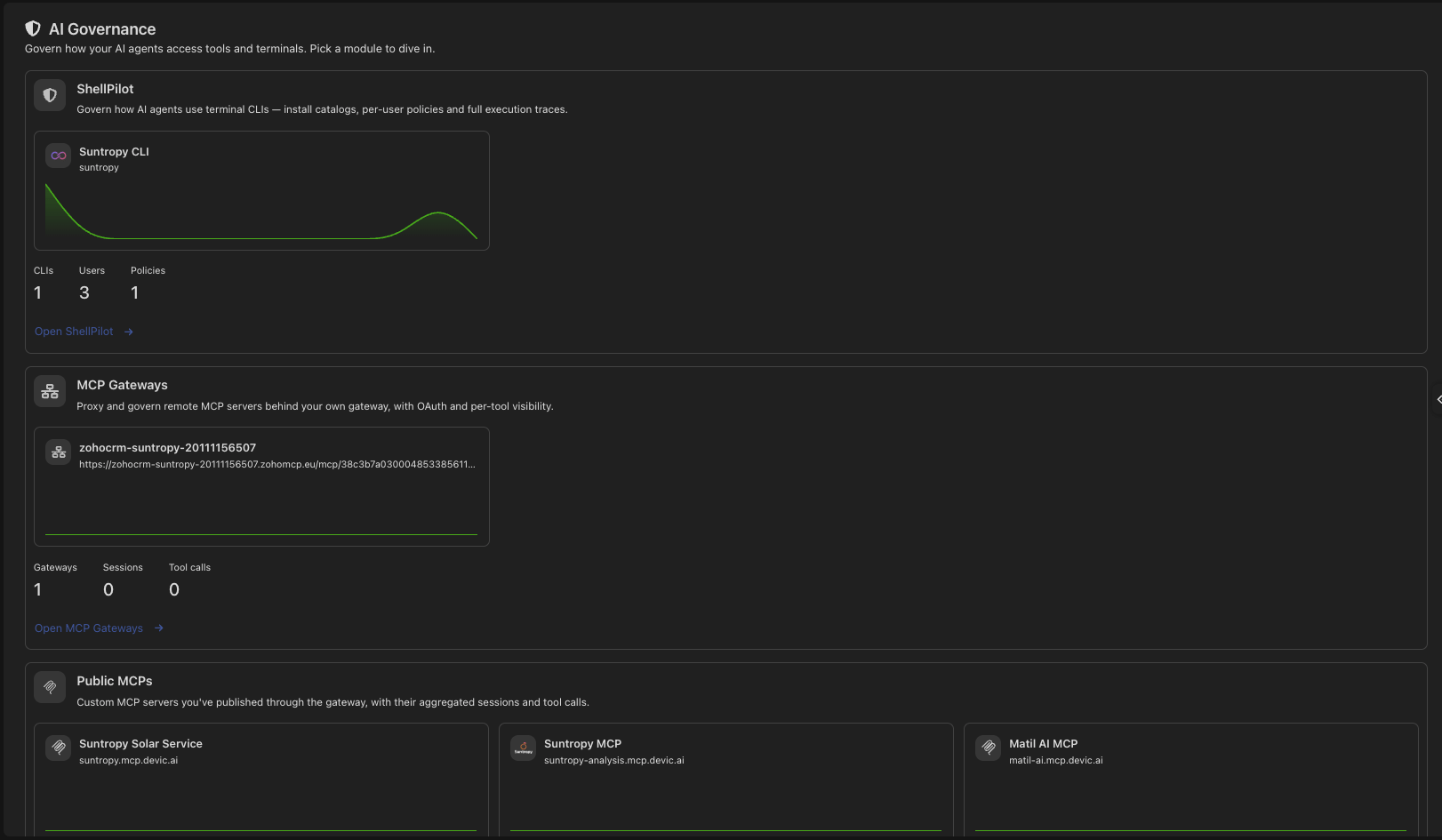Click the ShellPilot section heading
The width and height of the screenshot is (1442, 840).
click(x=105, y=89)
